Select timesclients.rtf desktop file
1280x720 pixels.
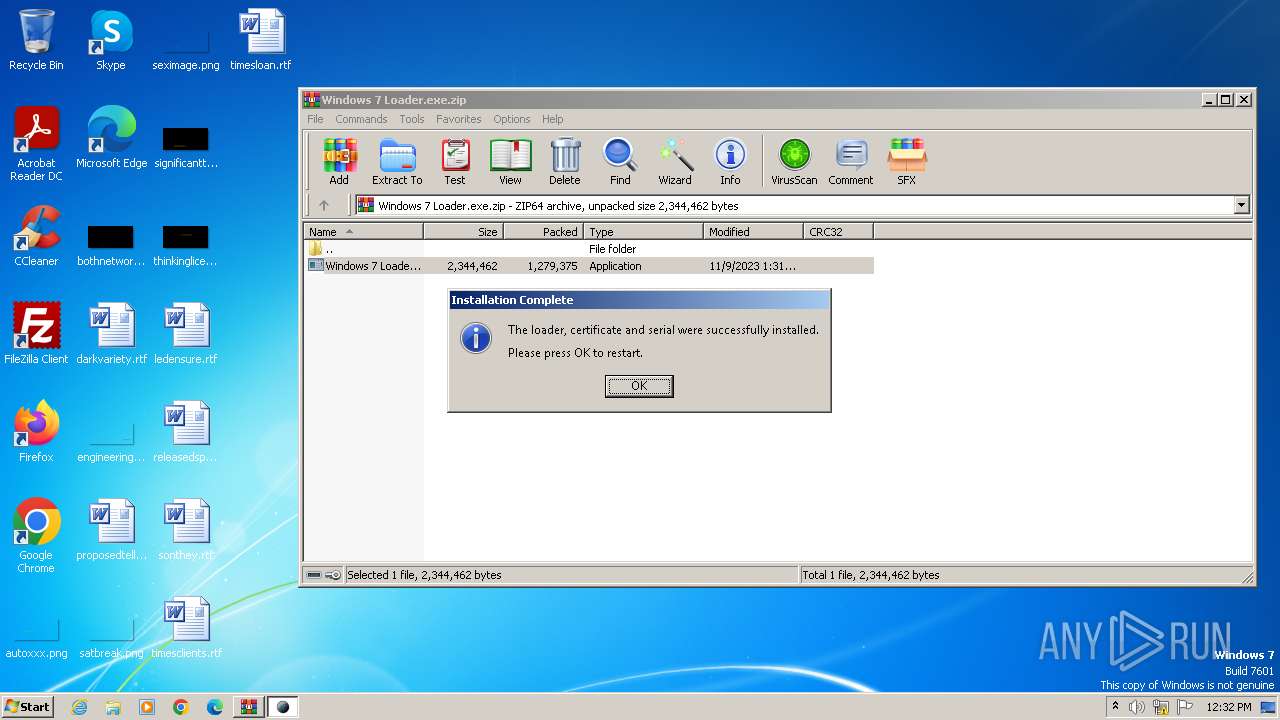(x=186, y=628)
